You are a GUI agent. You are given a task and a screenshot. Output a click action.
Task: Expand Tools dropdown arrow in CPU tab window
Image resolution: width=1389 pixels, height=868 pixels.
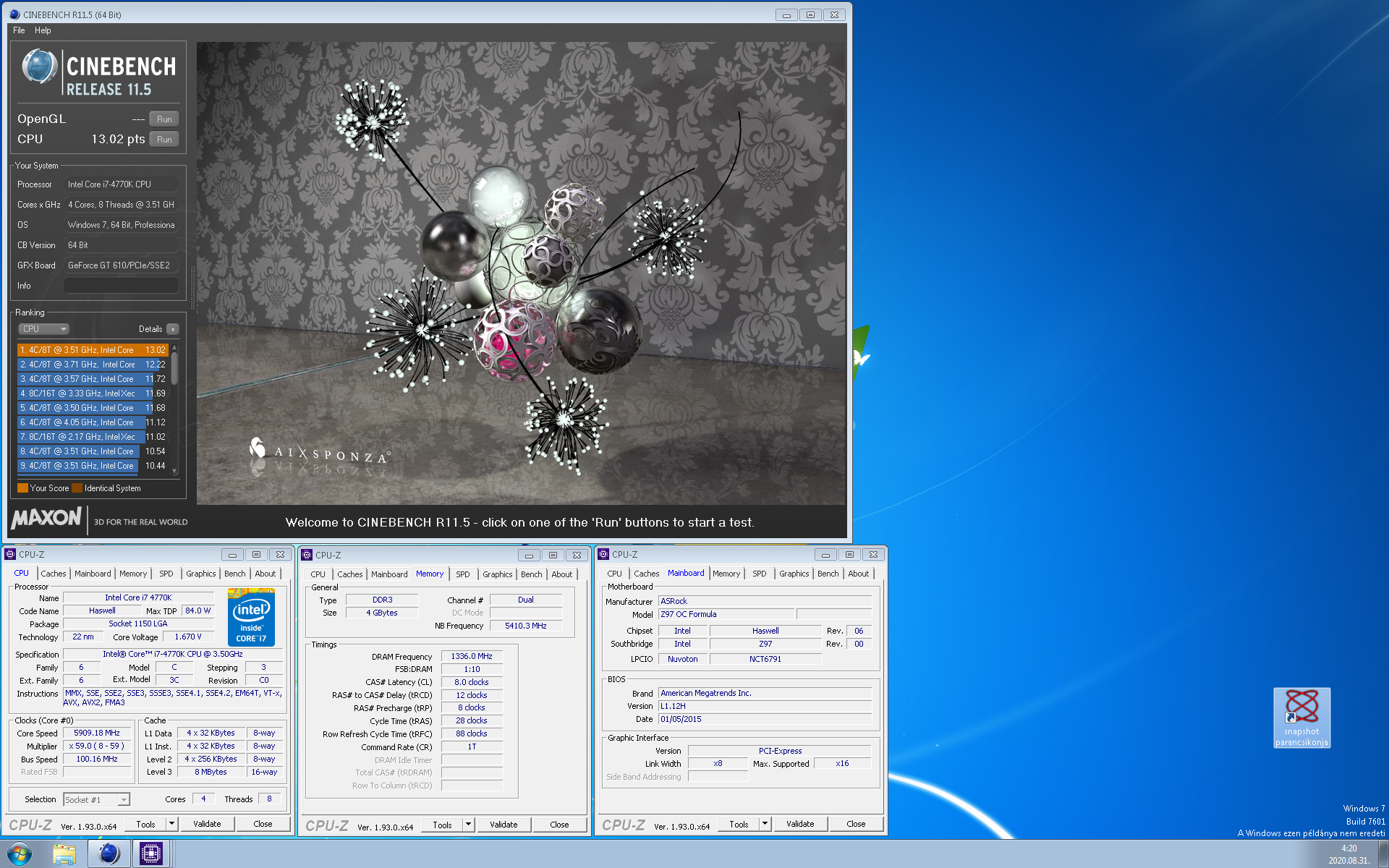click(x=171, y=824)
